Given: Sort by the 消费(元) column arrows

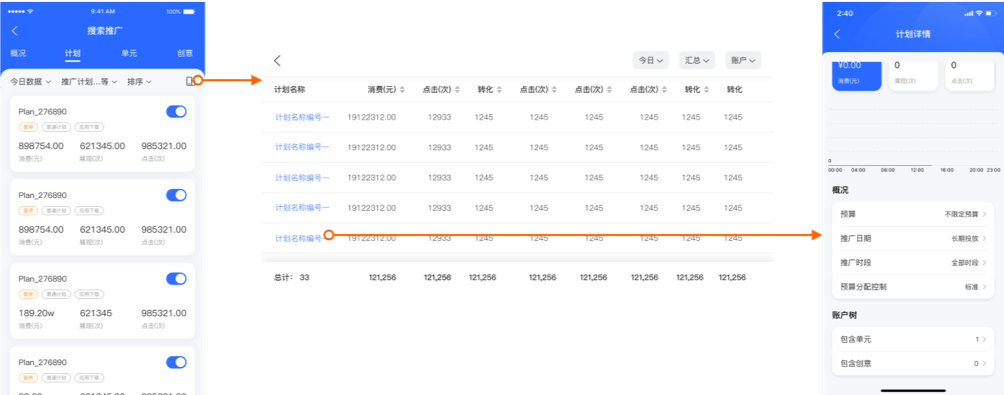Looking at the screenshot, I should tap(402, 90).
